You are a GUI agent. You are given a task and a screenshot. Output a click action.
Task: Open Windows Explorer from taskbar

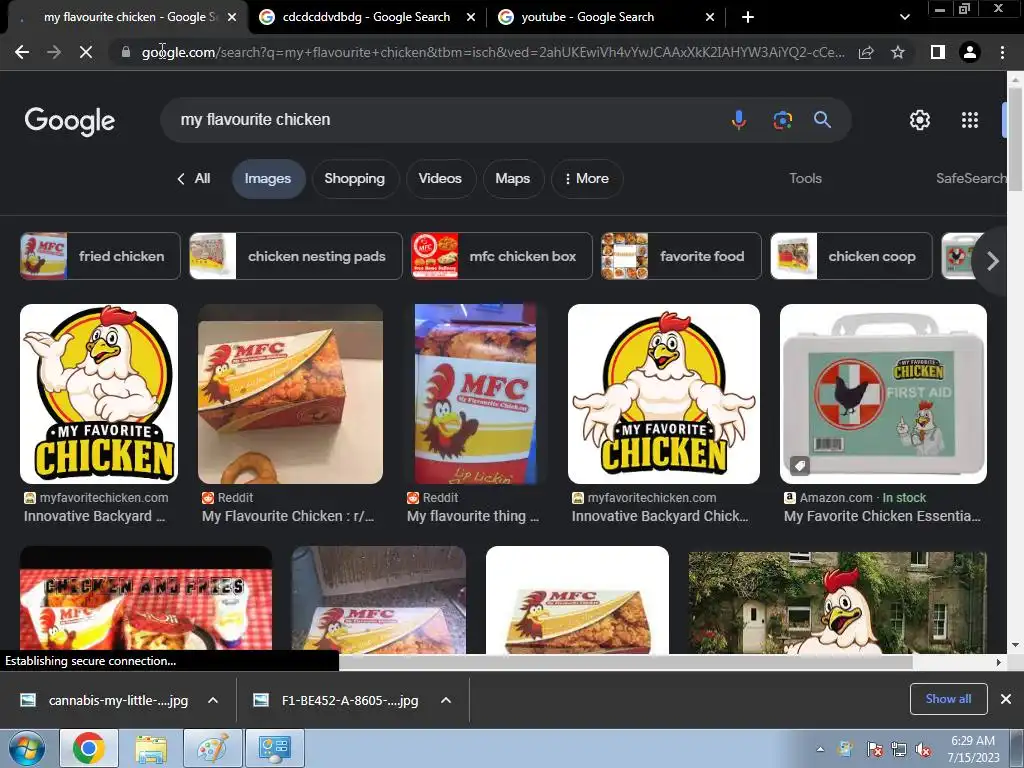click(152, 748)
